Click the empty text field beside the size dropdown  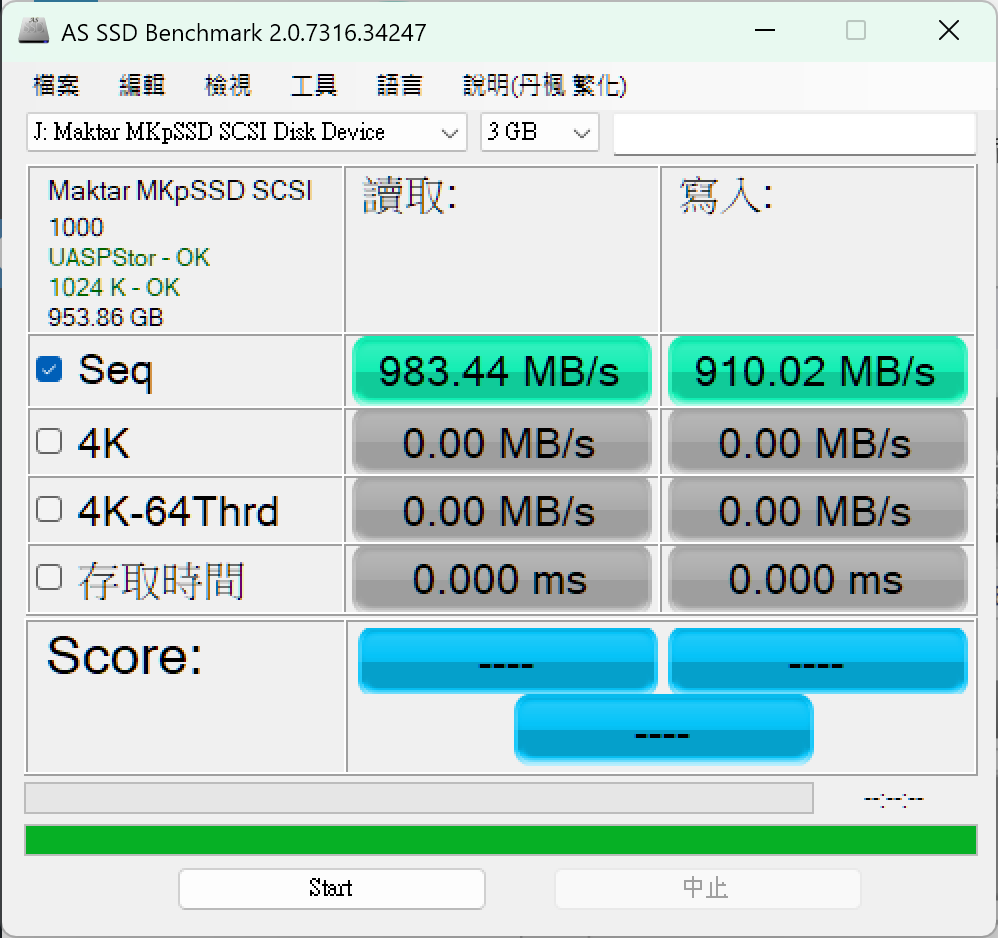coord(794,134)
